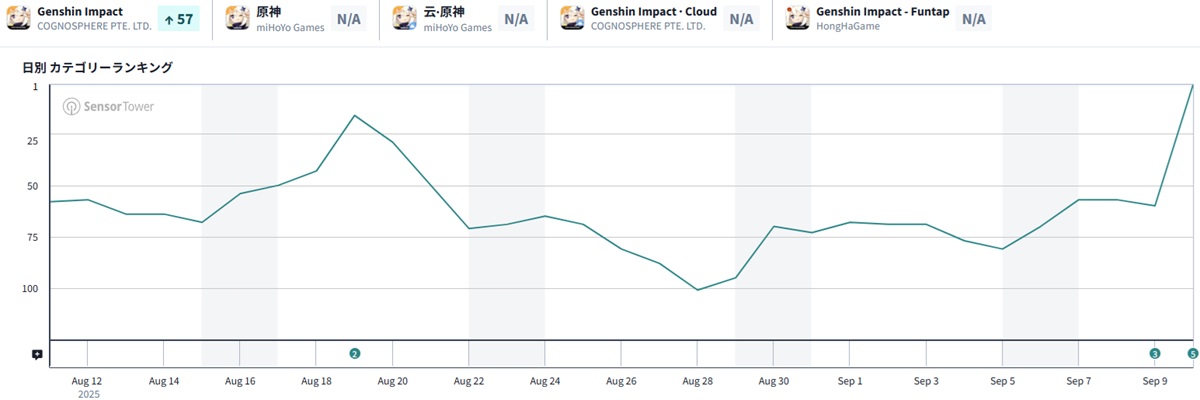Click the Genshin Impact - Funtap app icon
This screenshot has height=400, width=1200.
[798, 18]
